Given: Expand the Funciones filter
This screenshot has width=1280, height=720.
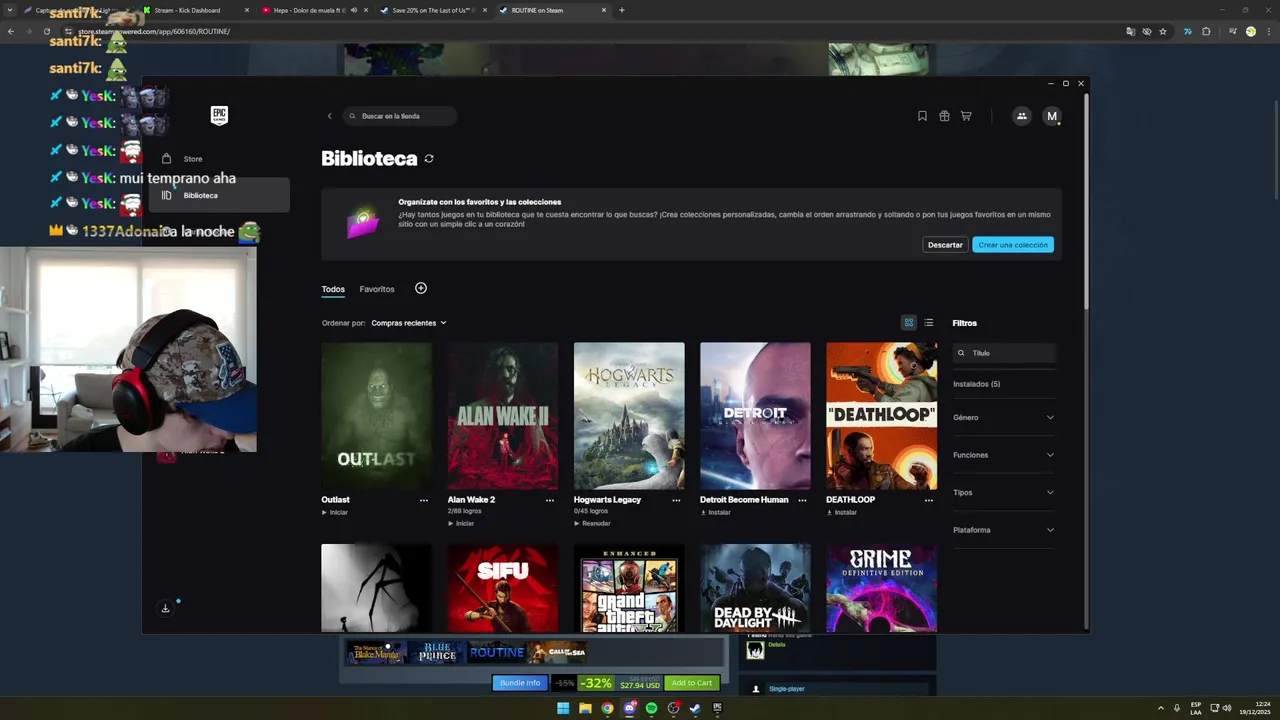Looking at the screenshot, I should 1003,455.
